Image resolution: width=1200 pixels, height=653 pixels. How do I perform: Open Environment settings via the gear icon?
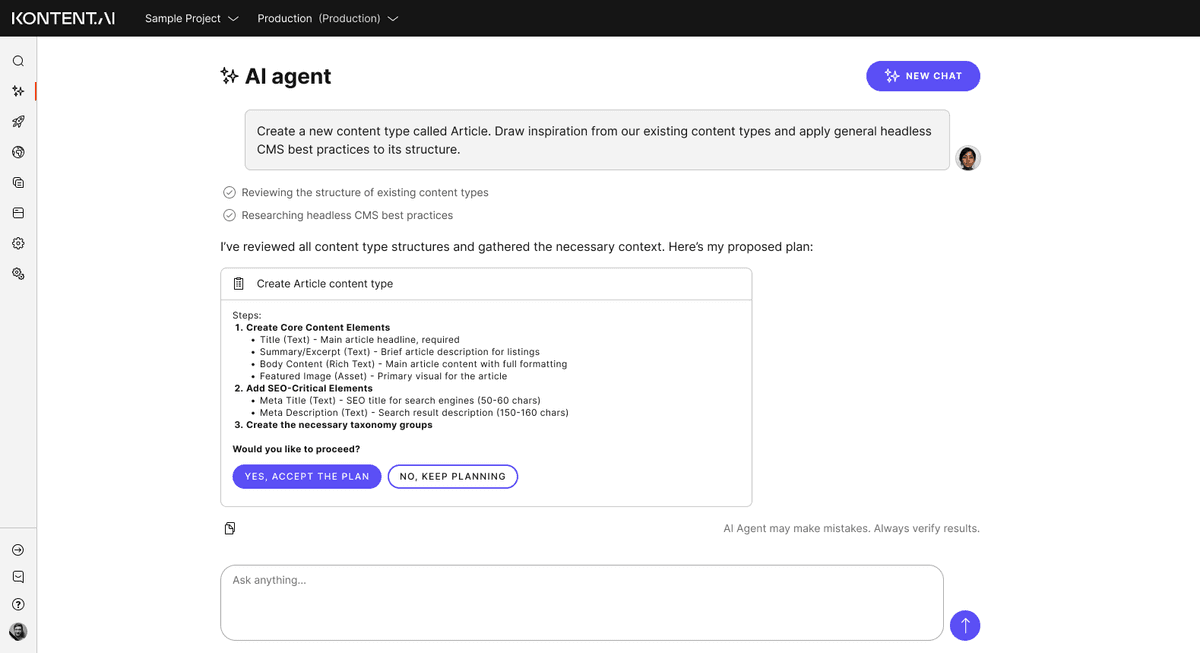[18, 243]
